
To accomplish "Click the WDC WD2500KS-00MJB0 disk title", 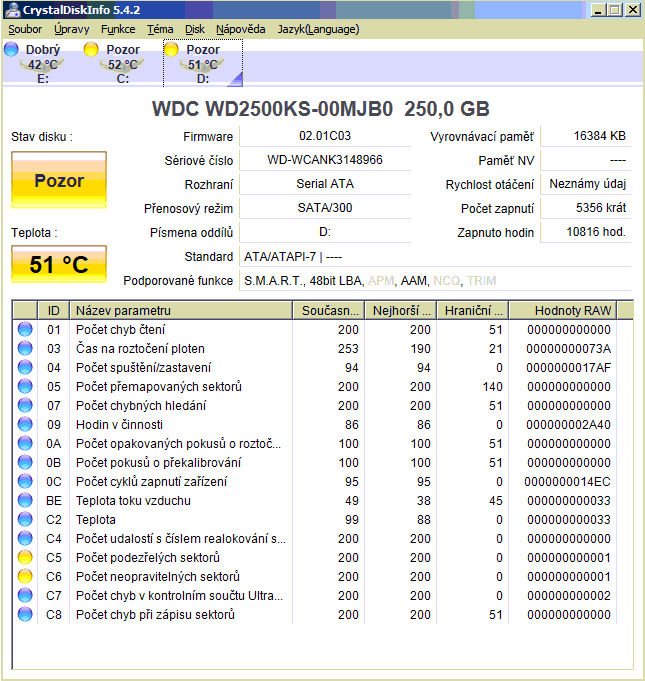I will point(321,109).
